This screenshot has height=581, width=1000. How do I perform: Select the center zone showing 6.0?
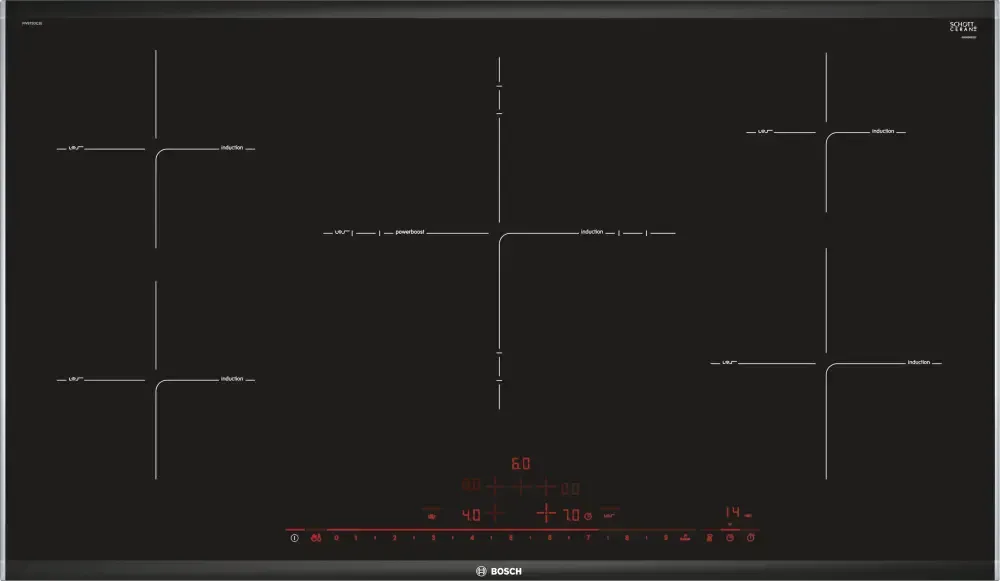coord(520,465)
